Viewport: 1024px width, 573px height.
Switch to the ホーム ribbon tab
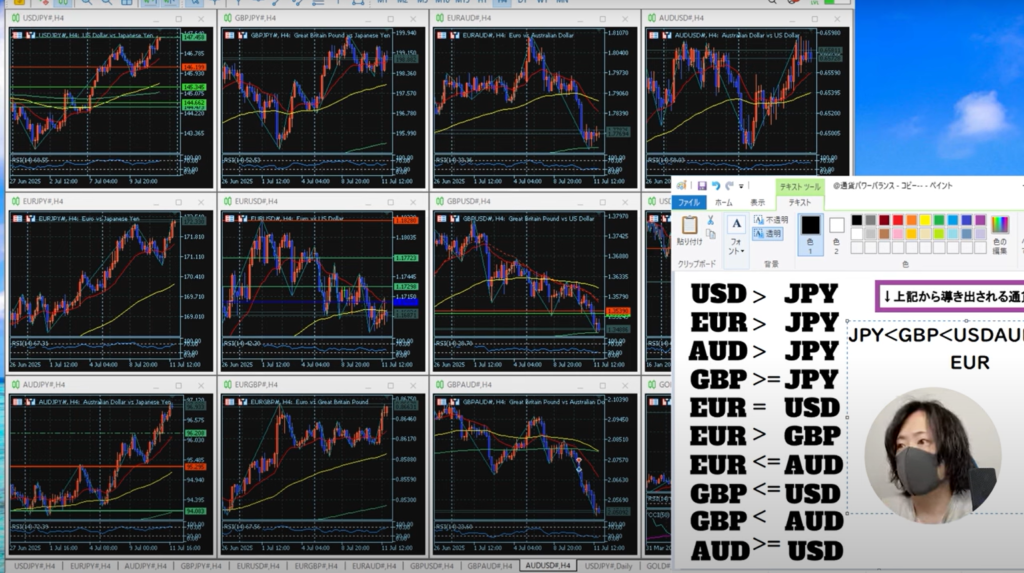[x=724, y=203]
